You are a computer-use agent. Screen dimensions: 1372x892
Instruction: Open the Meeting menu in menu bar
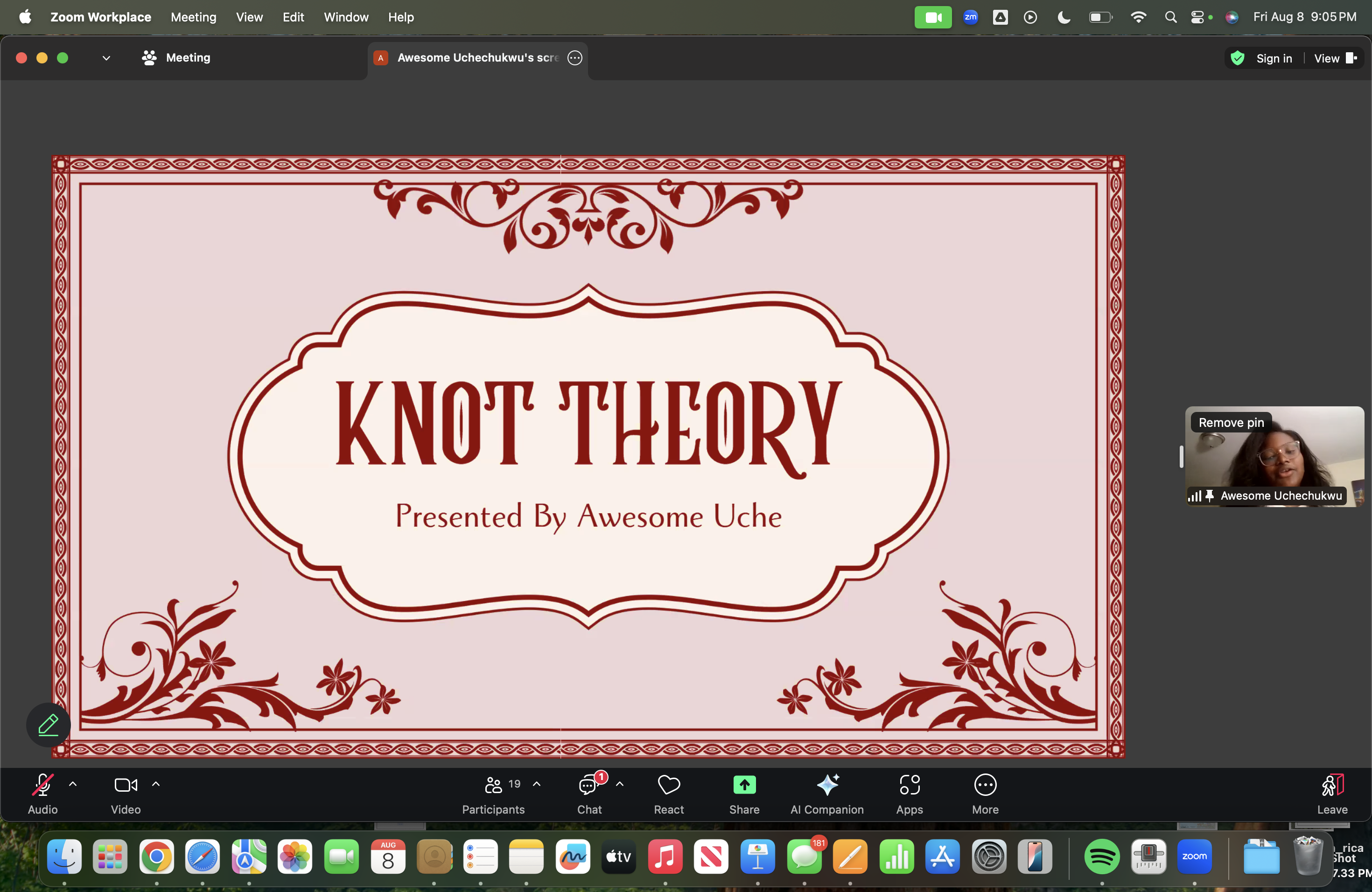coord(193,17)
